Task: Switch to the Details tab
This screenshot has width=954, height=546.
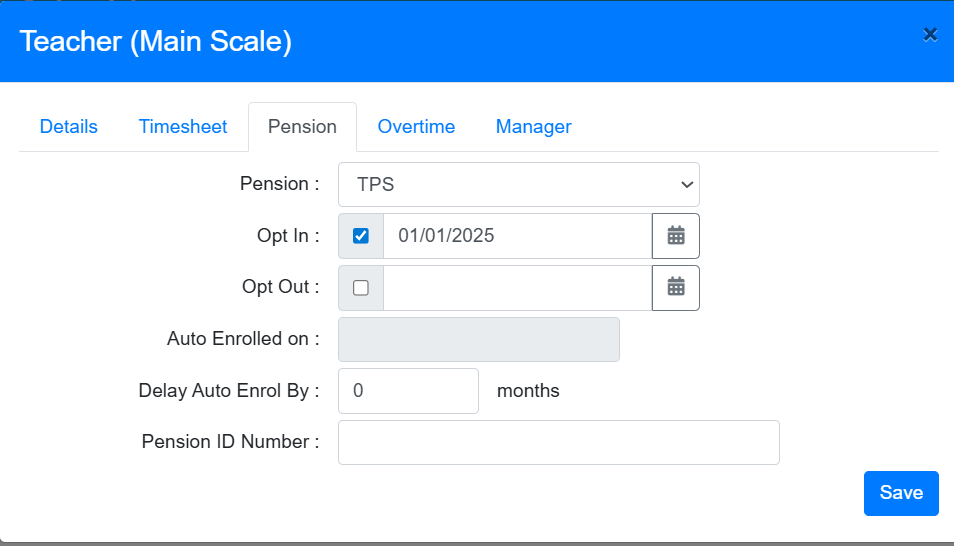Action: (x=69, y=127)
